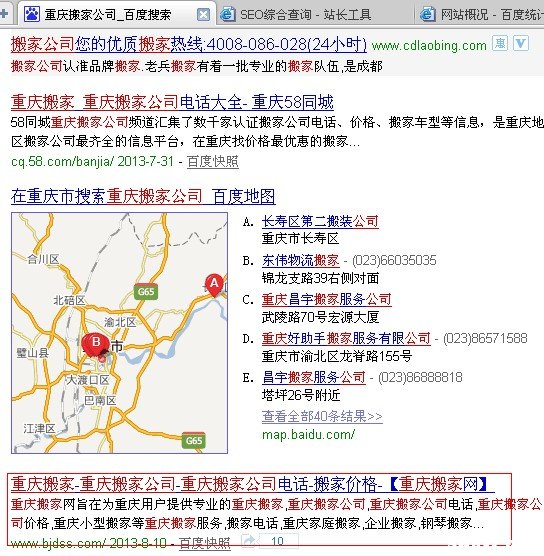Click the map.baidu.com/ URL
544x556 pixels.
pyautogui.click(x=308, y=435)
